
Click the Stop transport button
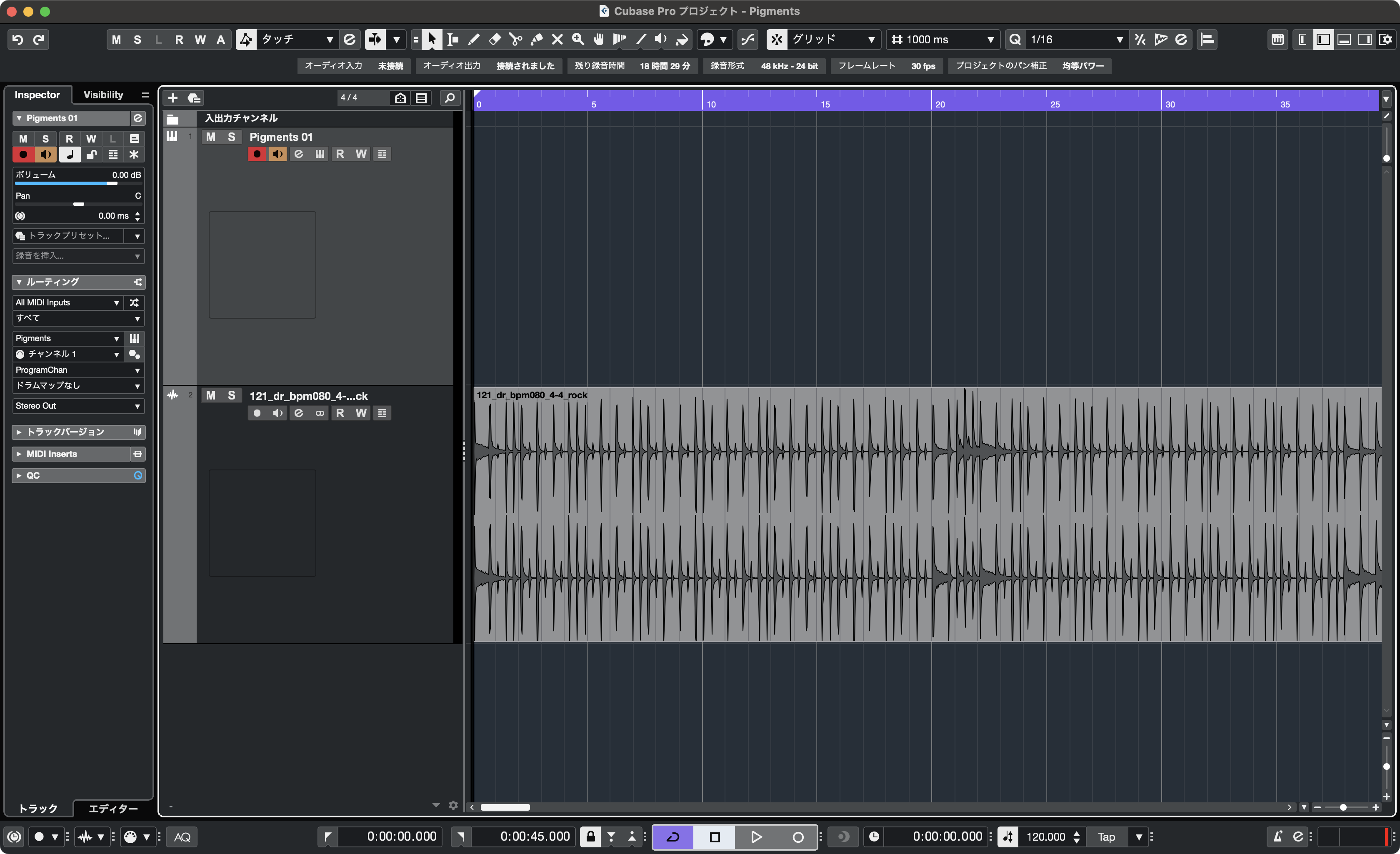point(715,837)
